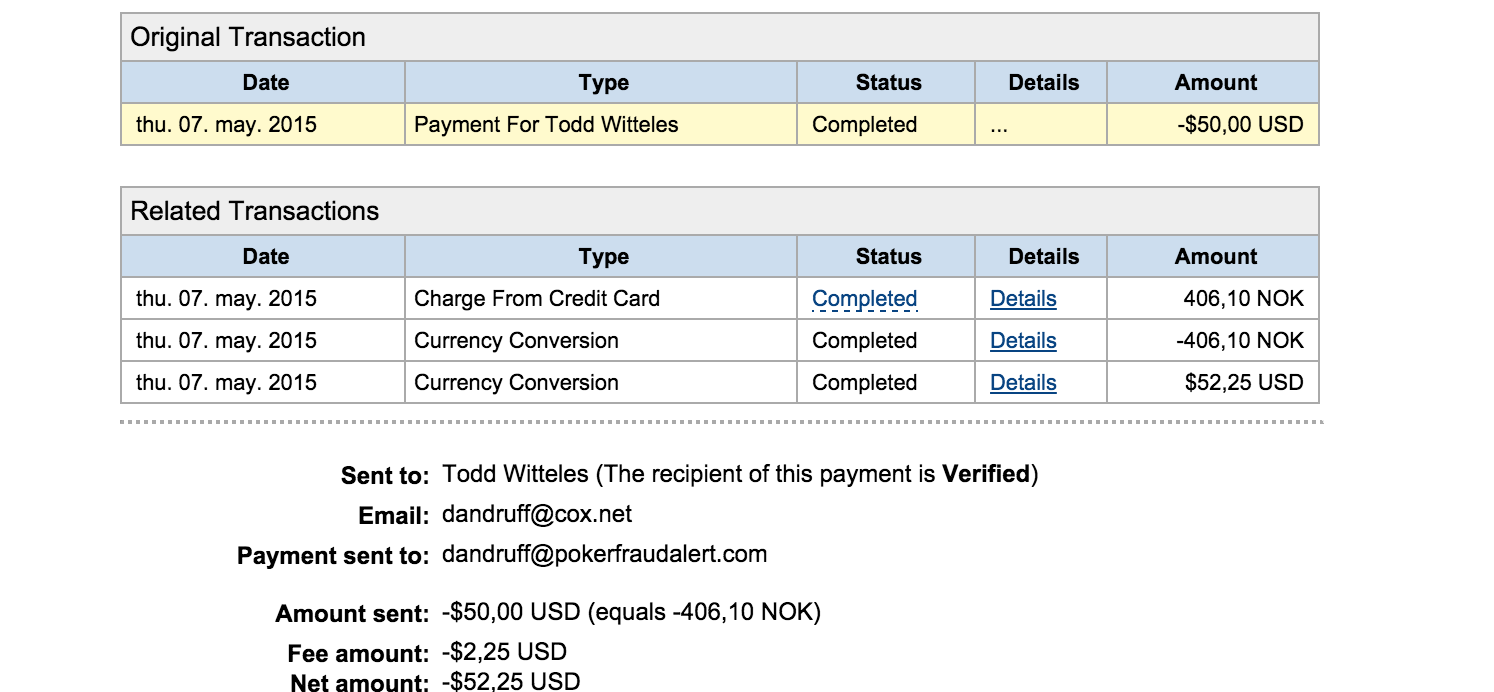1494x692 pixels.
Task: Click the Net amount value -$52,25 USD
Action: coord(510,682)
